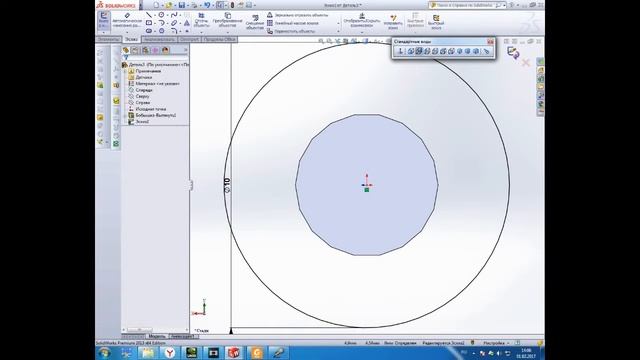Select the Point sketch tool
The image size is (640, 360).
point(187,31)
